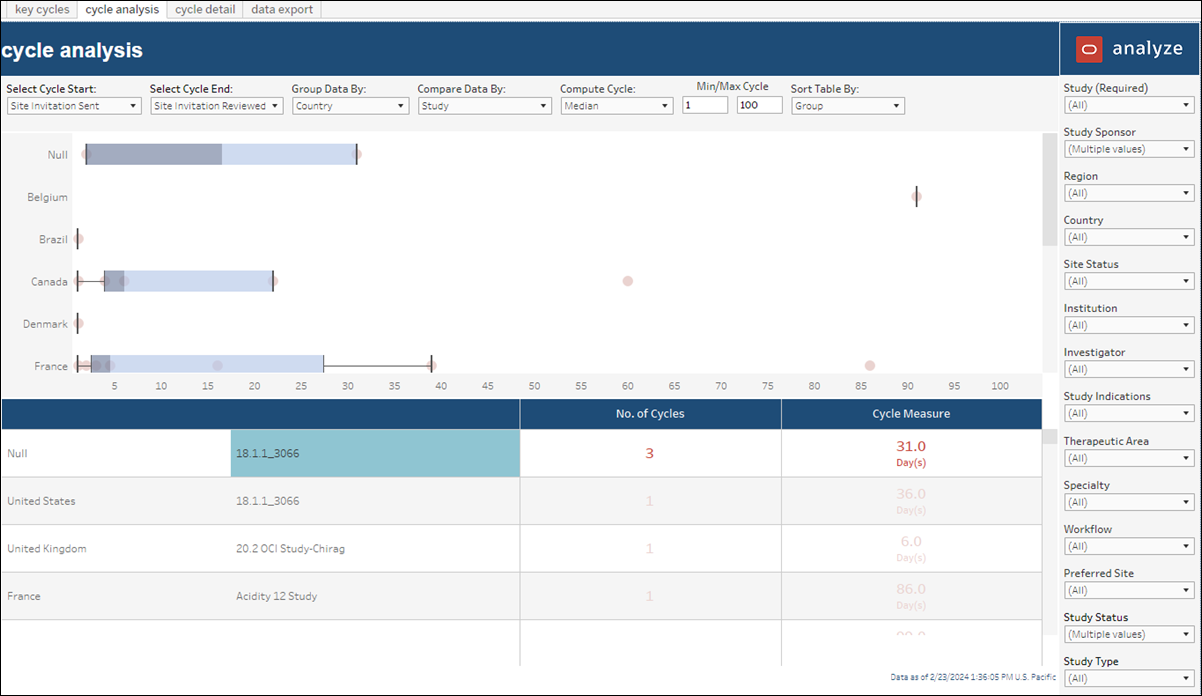Click the No. of Cycles column header
This screenshot has height=696, width=1202.
tap(650, 413)
